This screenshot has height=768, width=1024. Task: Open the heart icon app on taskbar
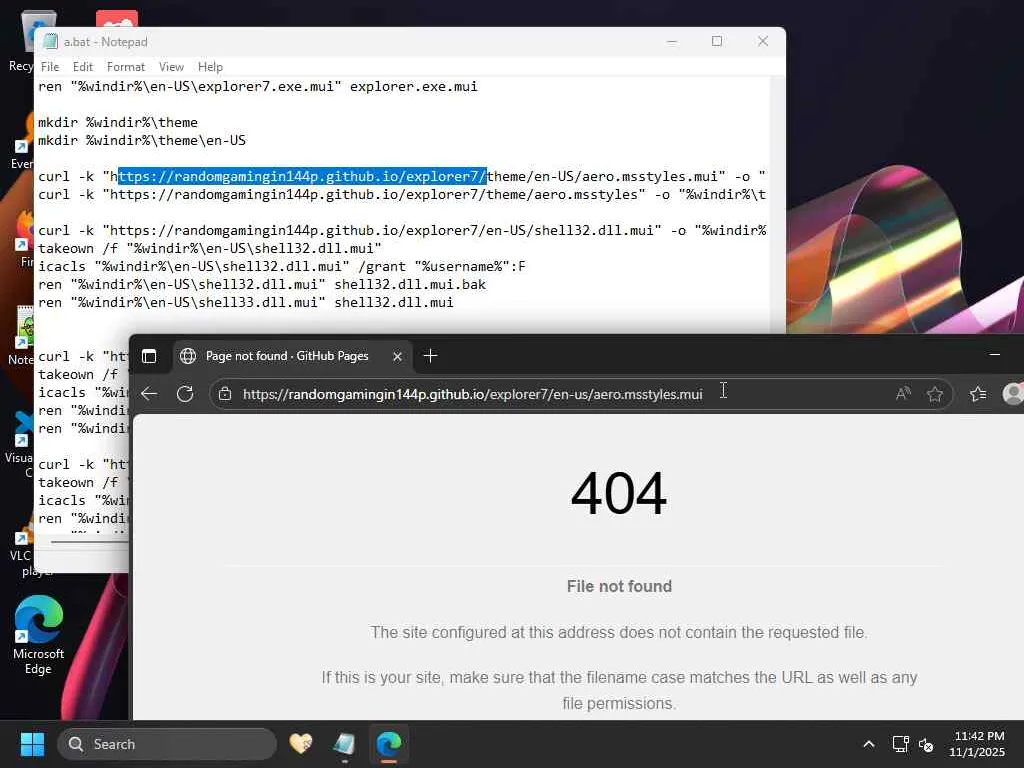[301, 744]
